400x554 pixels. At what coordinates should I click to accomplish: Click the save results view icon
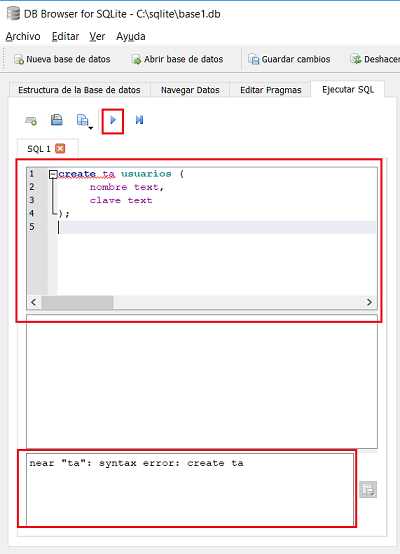pyautogui.click(x=368, y=490)
